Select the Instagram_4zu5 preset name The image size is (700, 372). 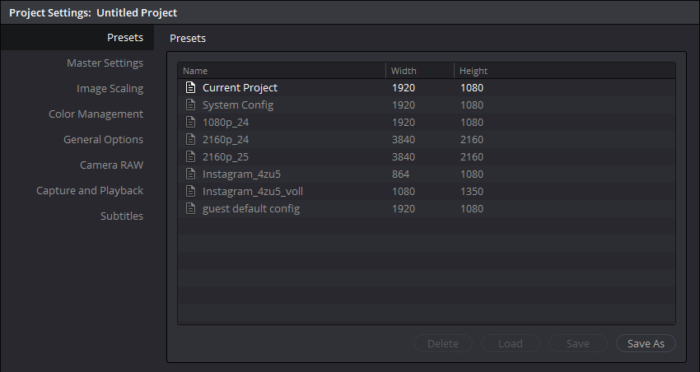[x=242, y=174]
